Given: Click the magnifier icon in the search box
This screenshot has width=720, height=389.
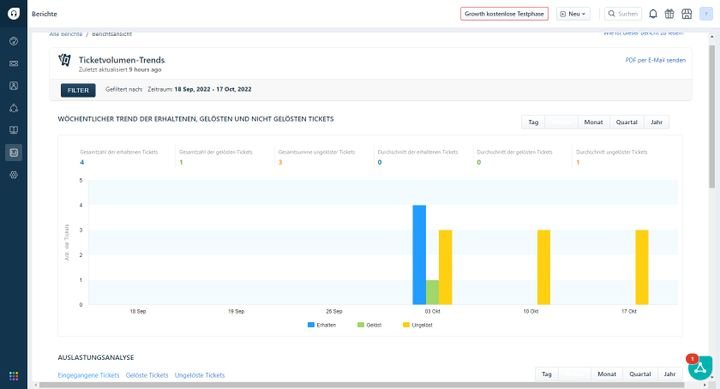Looking at the screenshot, I should pos(611,14).
